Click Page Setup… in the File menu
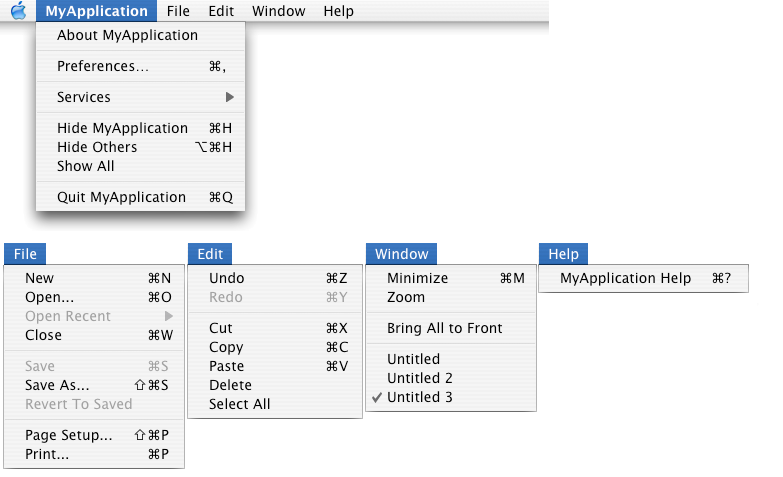This screenshot has height=477, width=783. (94, 435)
